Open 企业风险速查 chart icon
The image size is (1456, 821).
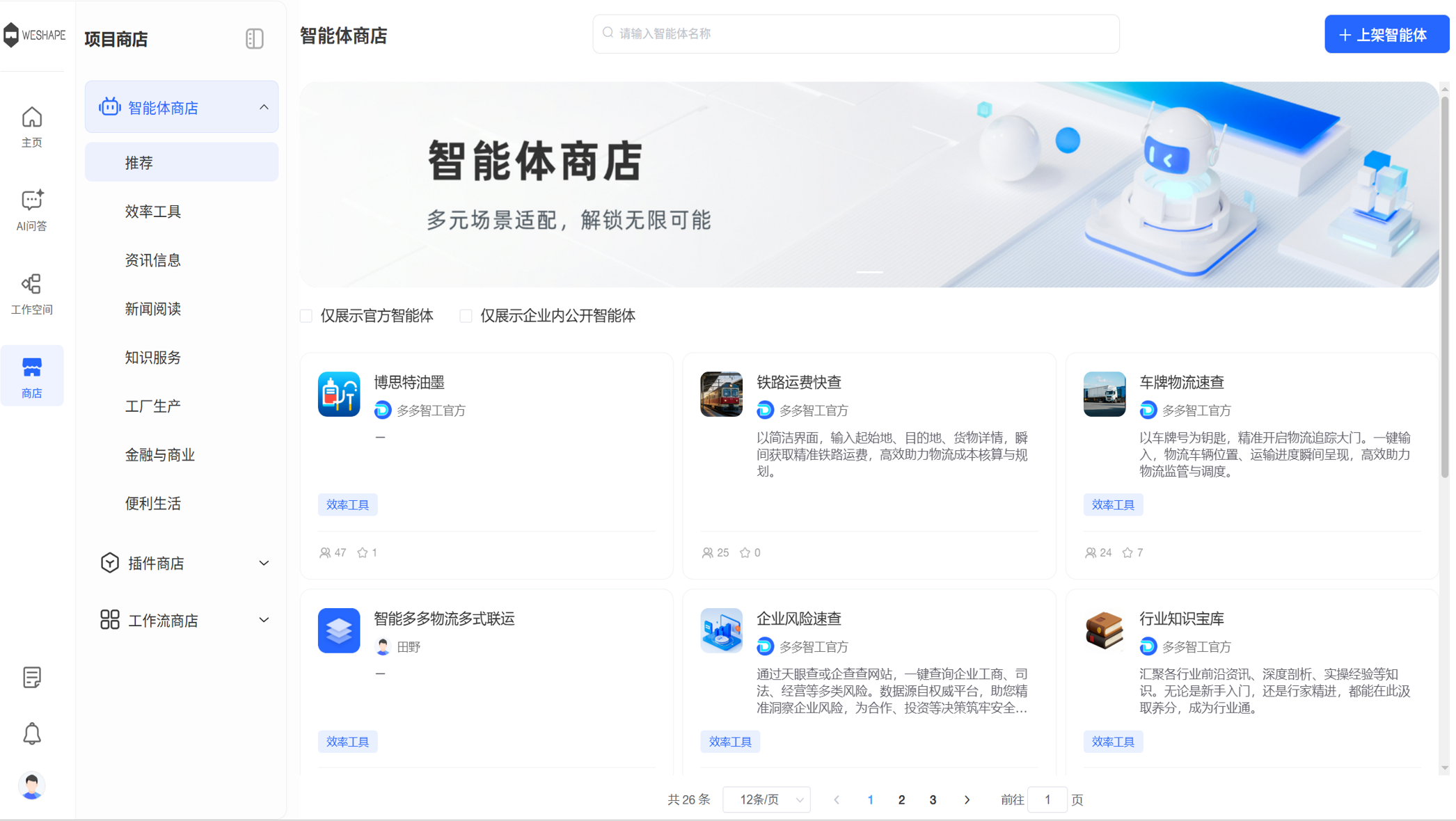tap(721, 630)
